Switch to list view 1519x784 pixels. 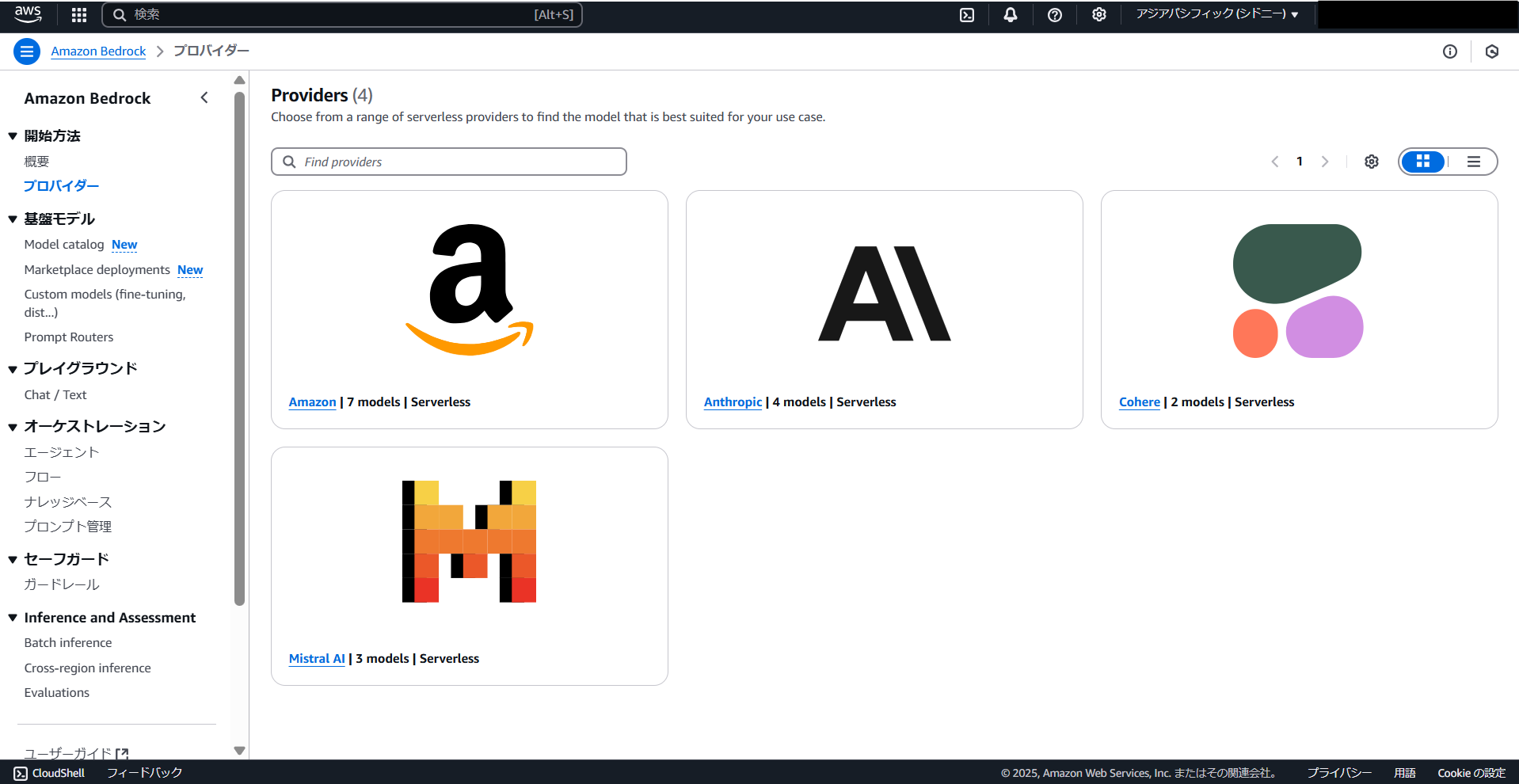coord(1474,162)
